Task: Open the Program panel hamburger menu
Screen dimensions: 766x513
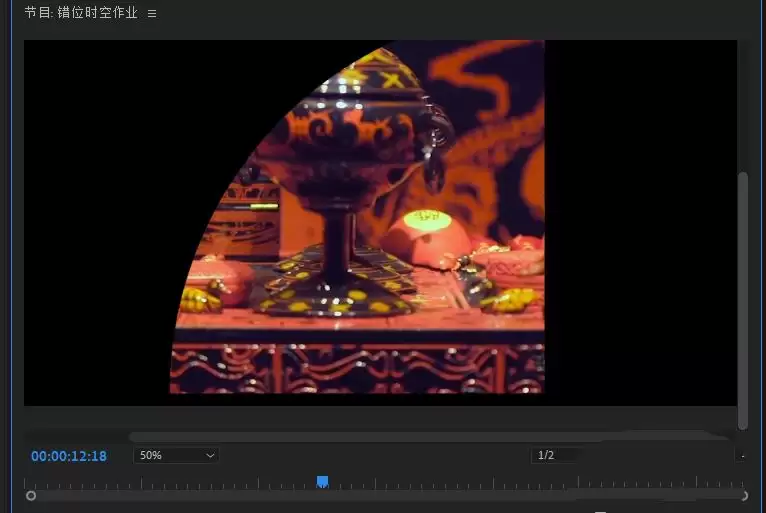Action: (152, 14)
